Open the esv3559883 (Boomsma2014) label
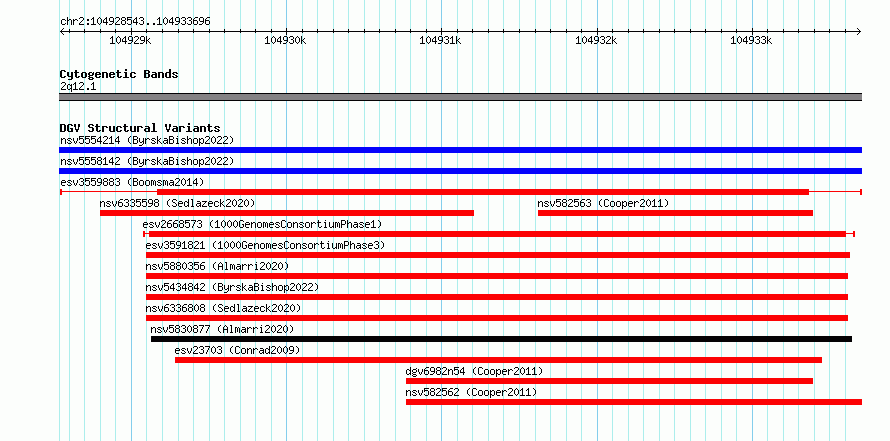Screen dimensions: 890x441 point(132,182)
